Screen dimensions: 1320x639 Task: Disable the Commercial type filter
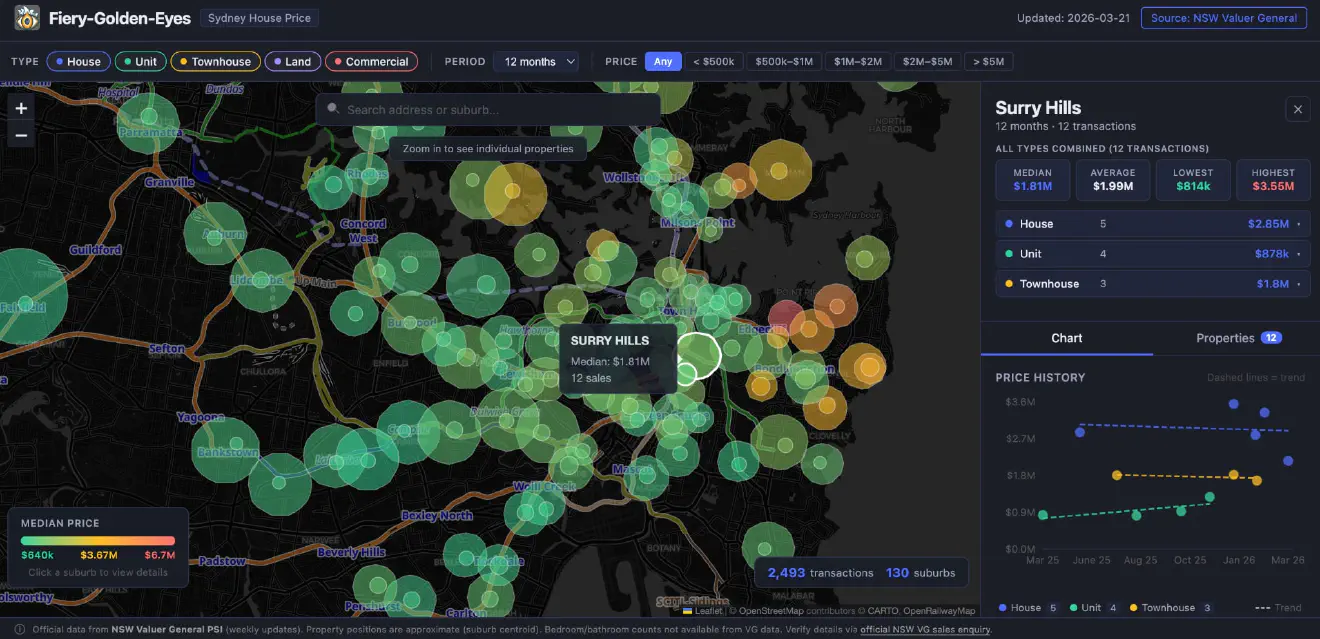[x=371, y=61]
